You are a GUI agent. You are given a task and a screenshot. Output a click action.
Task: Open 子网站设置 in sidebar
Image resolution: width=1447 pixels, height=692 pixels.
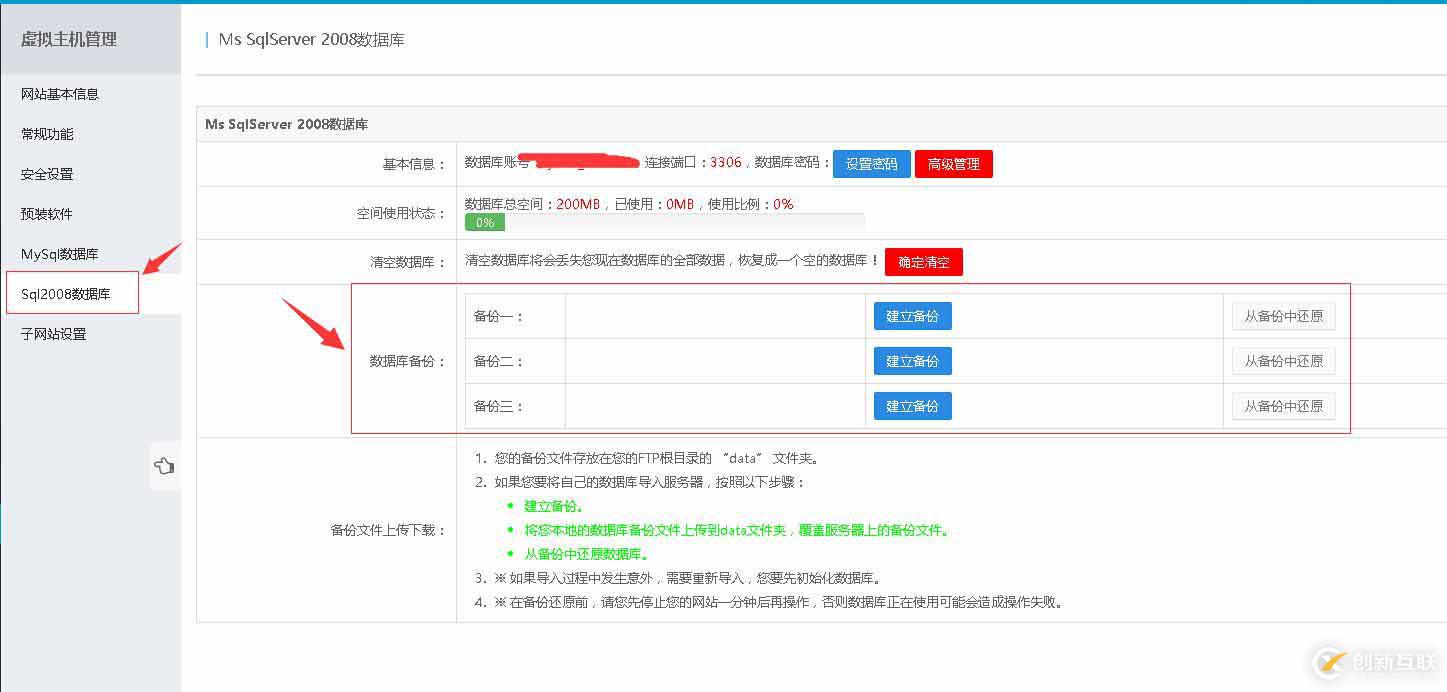tap(54, 334)
